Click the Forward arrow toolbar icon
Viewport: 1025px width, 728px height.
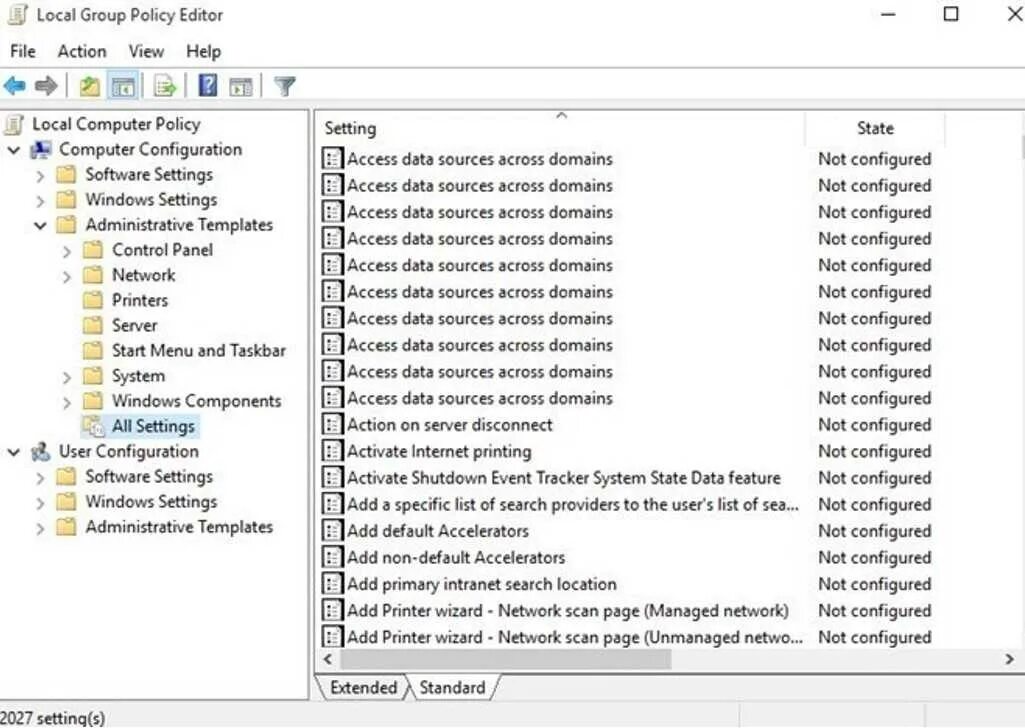tap(46, 86)
